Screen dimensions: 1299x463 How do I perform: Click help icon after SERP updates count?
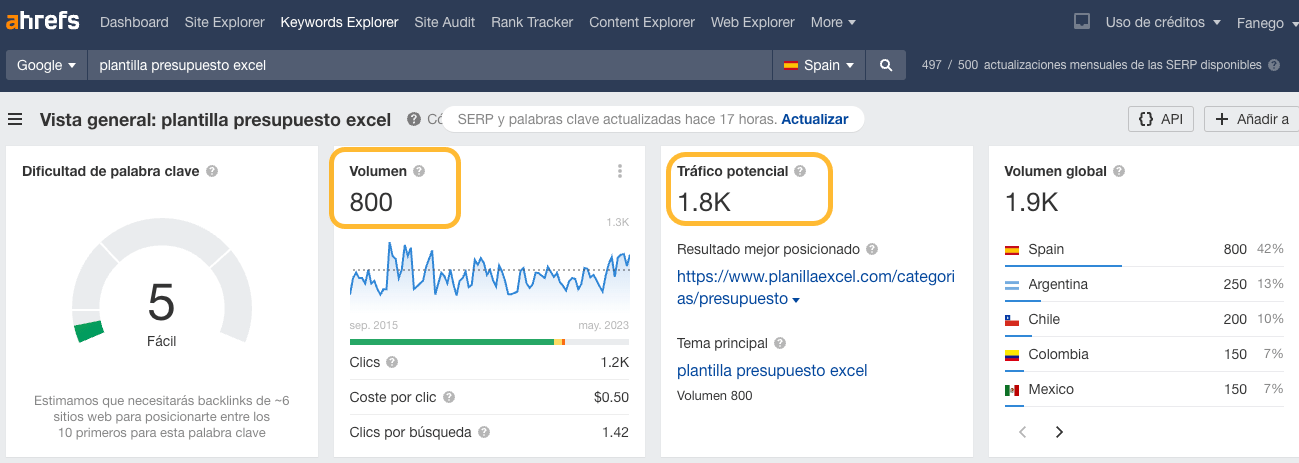[x=1274, y=65]
